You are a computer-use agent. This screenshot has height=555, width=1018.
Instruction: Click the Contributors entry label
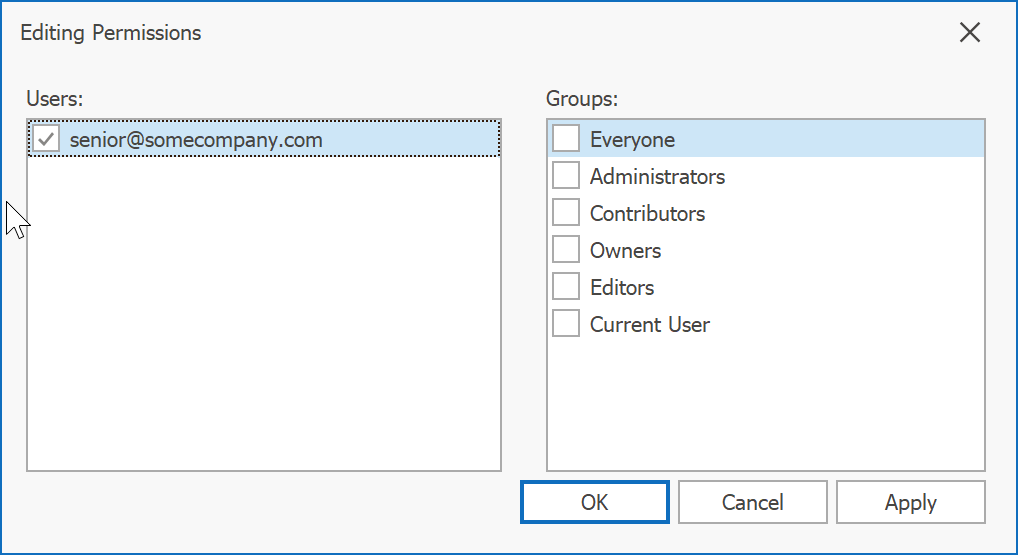pyautogui.click(x=647, y=214)
